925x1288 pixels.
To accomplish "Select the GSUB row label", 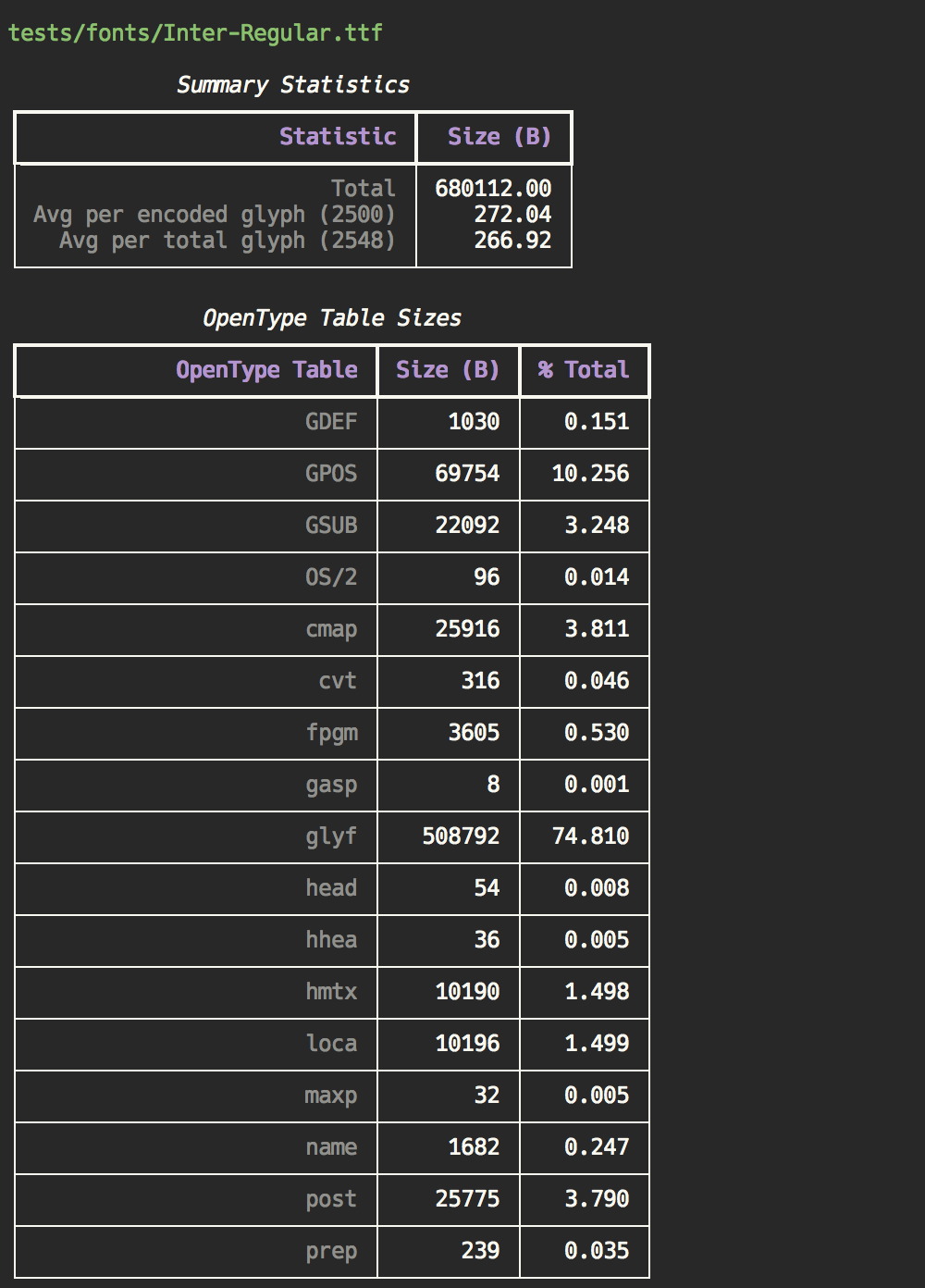I will coord(330,526).
